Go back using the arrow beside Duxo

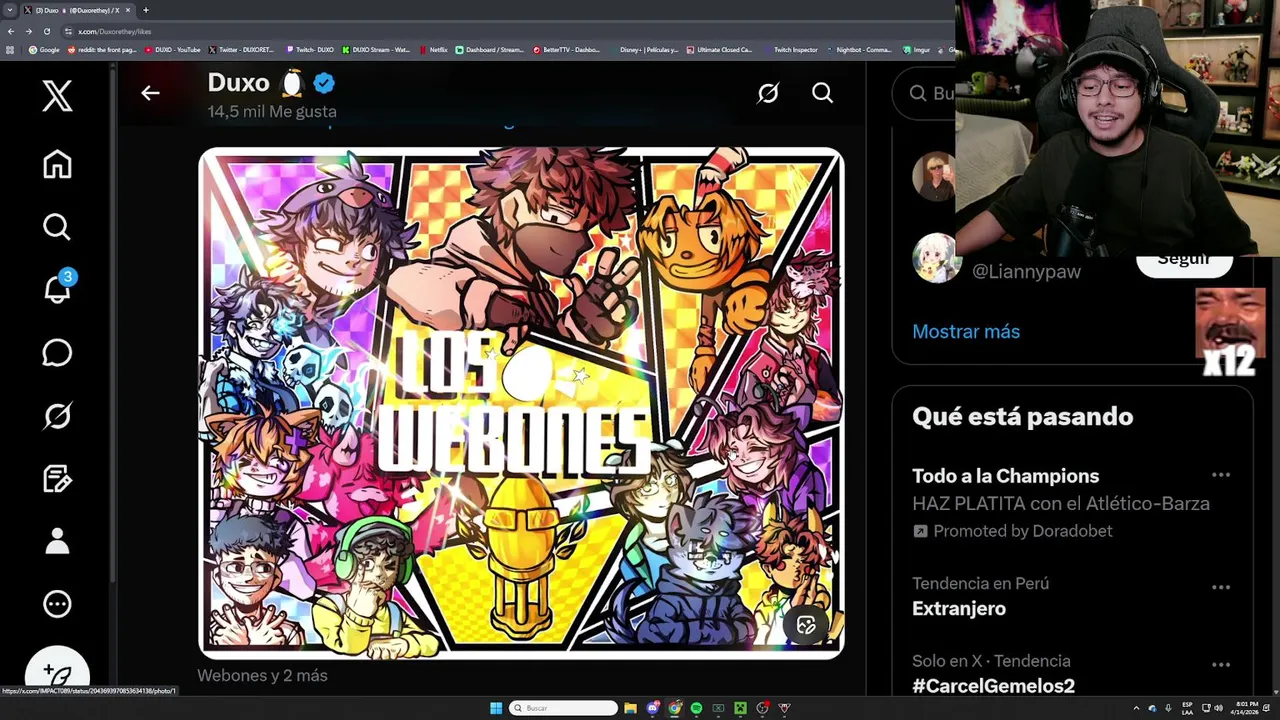pyautogui.click(x=150, y=93)
